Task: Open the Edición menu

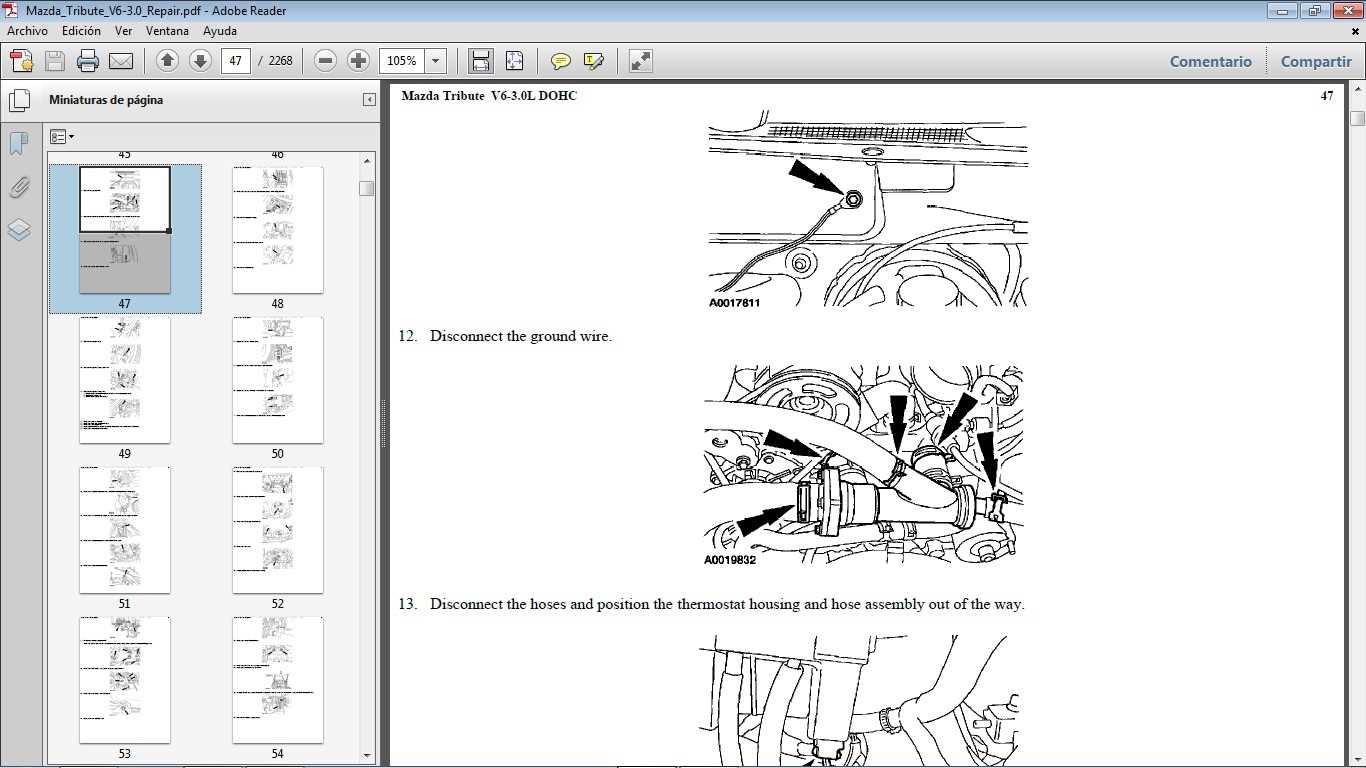Action: click(81, 31)
